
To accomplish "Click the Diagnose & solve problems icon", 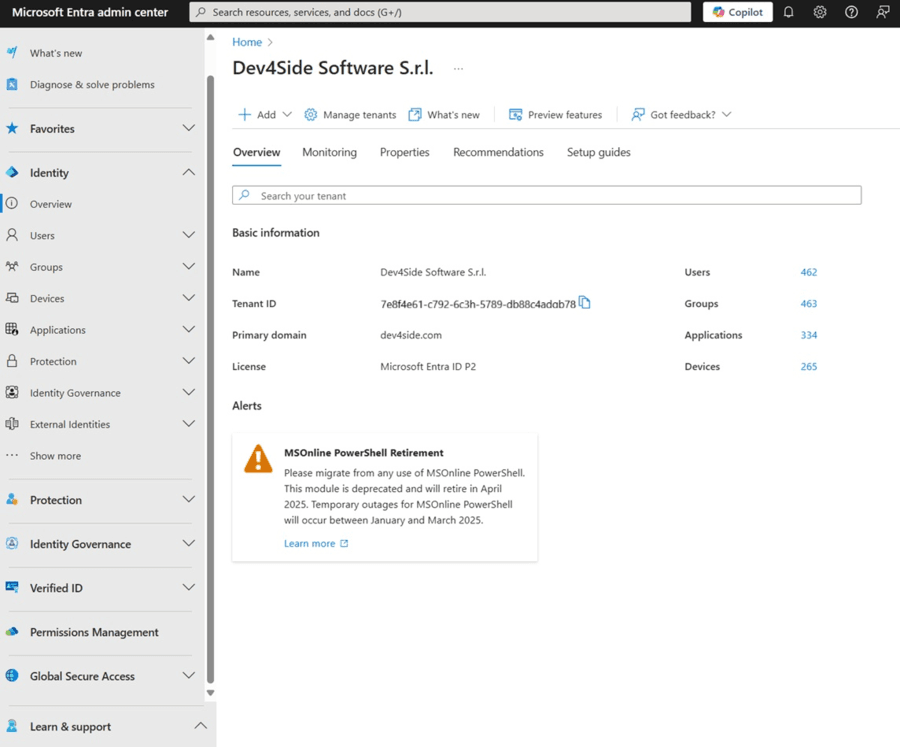I will pyautogui.click(x=12, y=84).
